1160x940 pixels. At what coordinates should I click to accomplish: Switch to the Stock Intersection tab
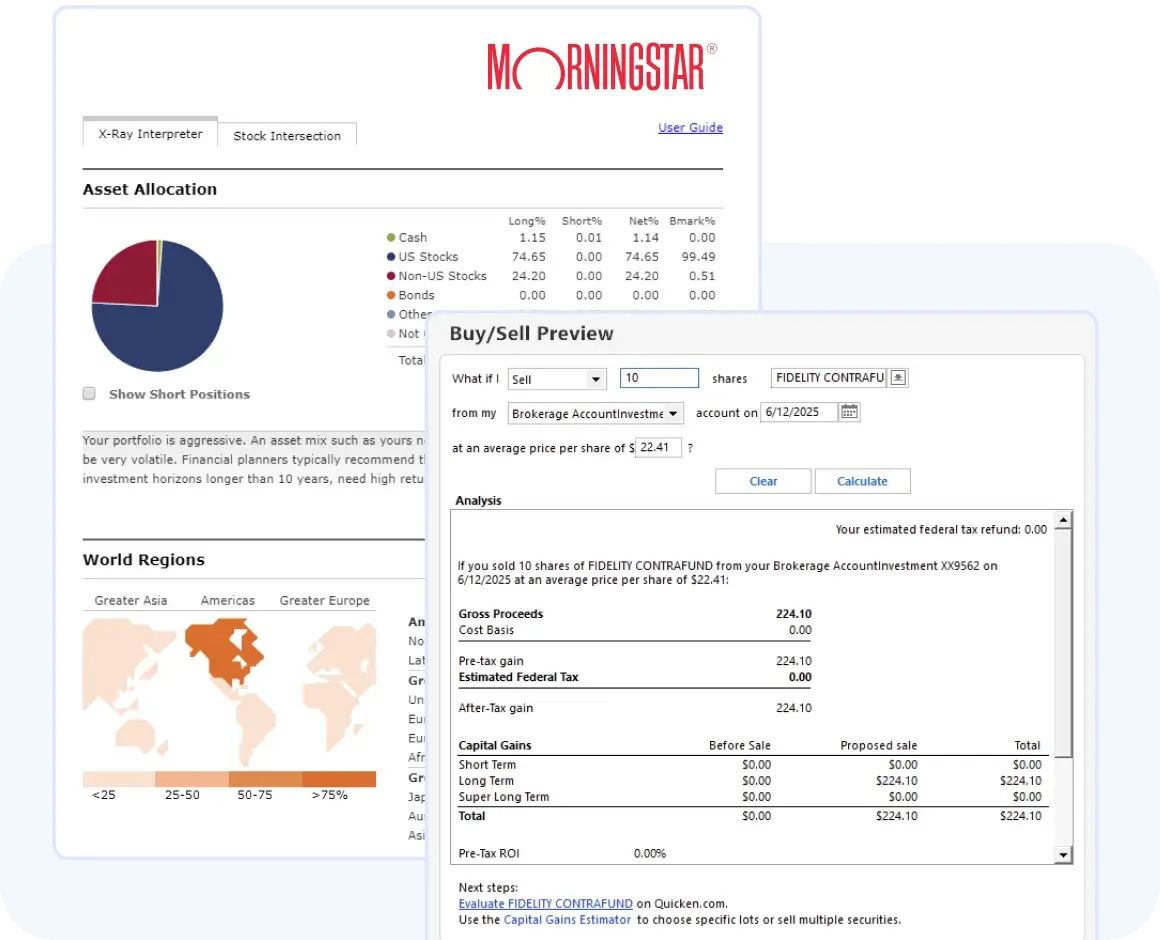pos(287,136)
